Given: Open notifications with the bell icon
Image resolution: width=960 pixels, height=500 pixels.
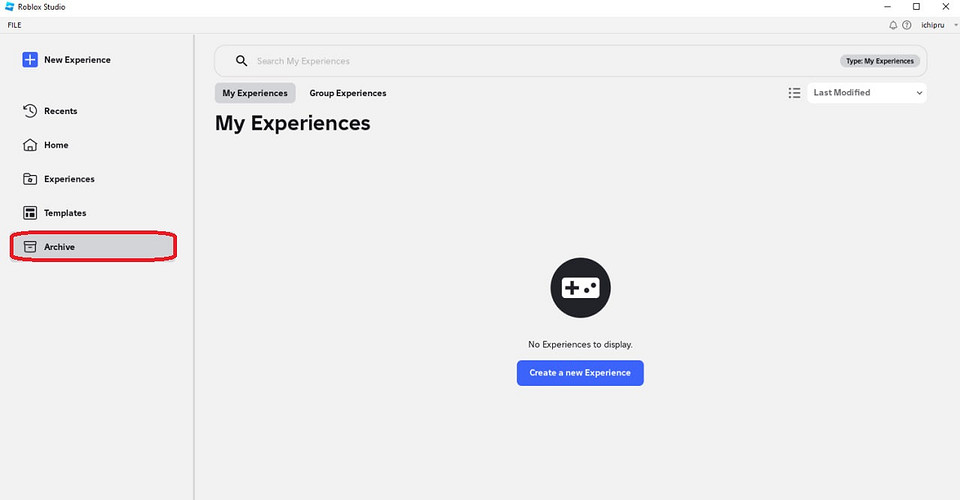Looking at the screenshot, I should point(893,25).
